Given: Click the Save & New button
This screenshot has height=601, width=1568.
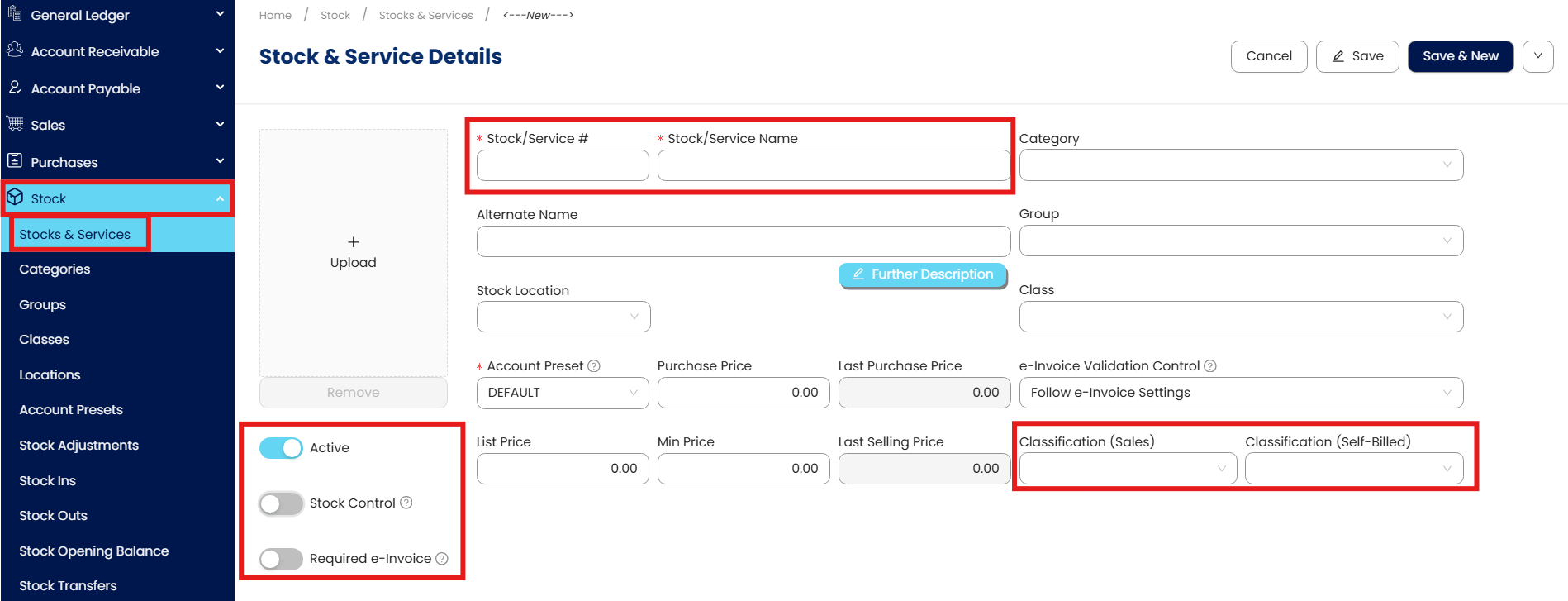Looking at the screenshot, I should tap(1460, 56).
